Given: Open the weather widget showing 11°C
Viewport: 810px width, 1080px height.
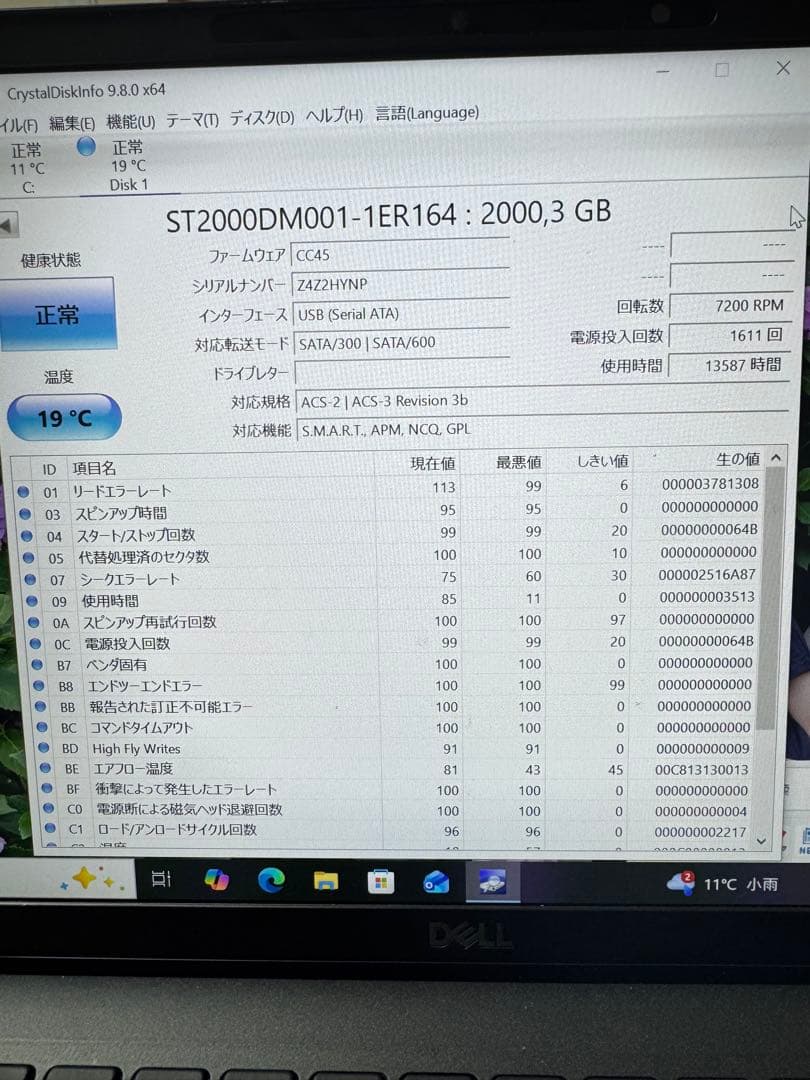Looking at the screenshot, I should point(723,884).
